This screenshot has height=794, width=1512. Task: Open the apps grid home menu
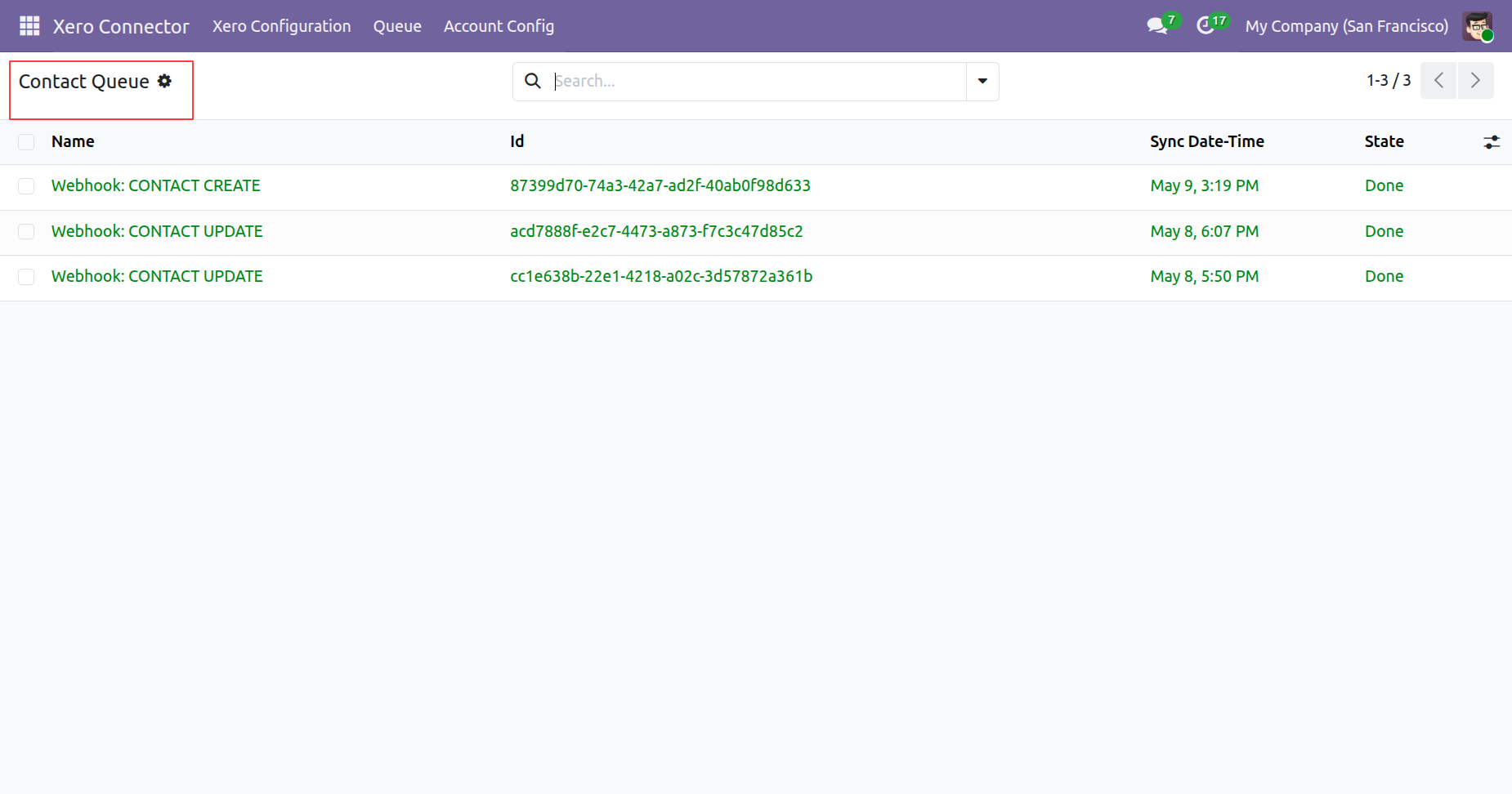click(29, 26)
